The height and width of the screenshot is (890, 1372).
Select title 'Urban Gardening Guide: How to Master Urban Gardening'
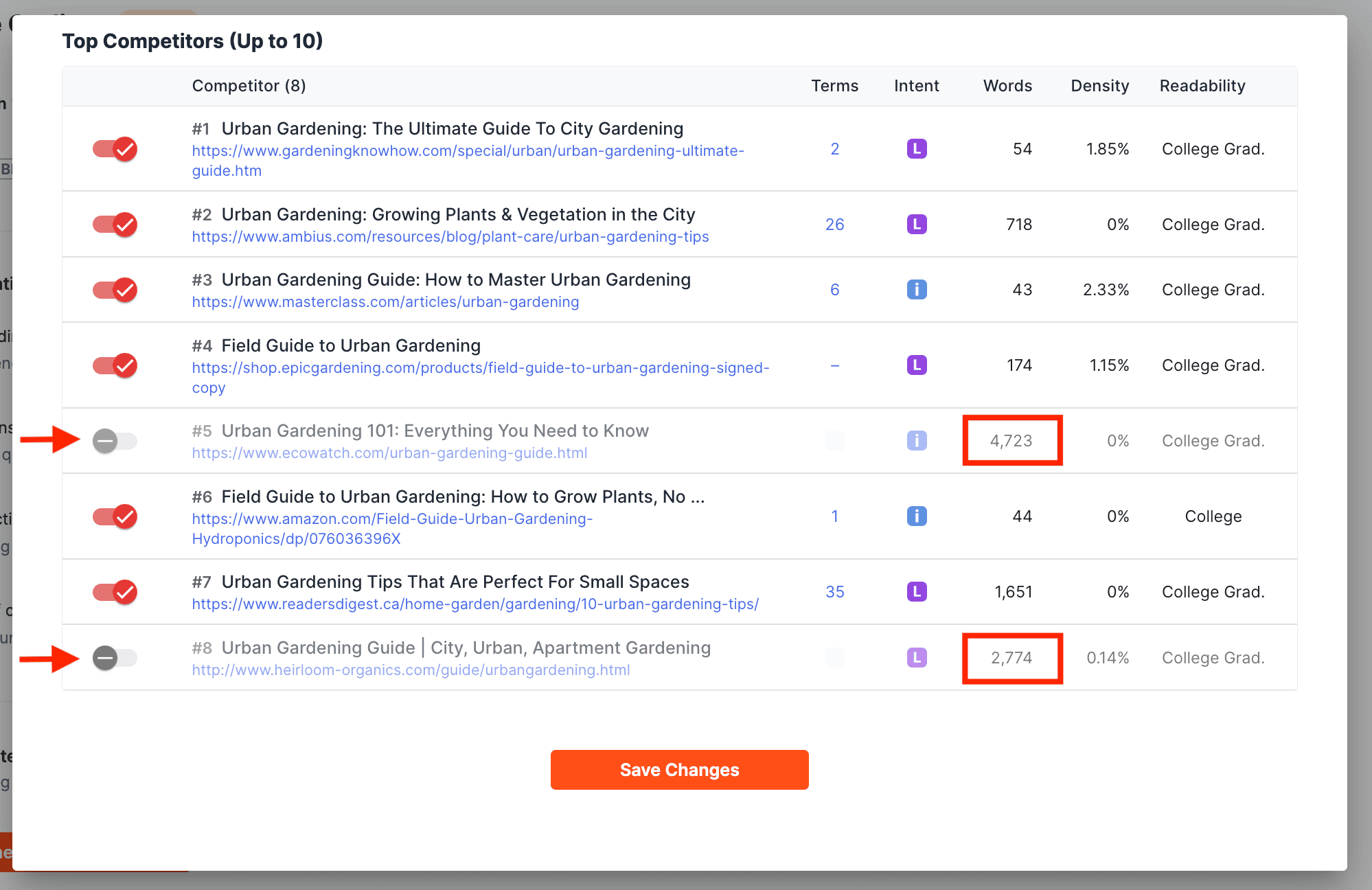(456, 280)
